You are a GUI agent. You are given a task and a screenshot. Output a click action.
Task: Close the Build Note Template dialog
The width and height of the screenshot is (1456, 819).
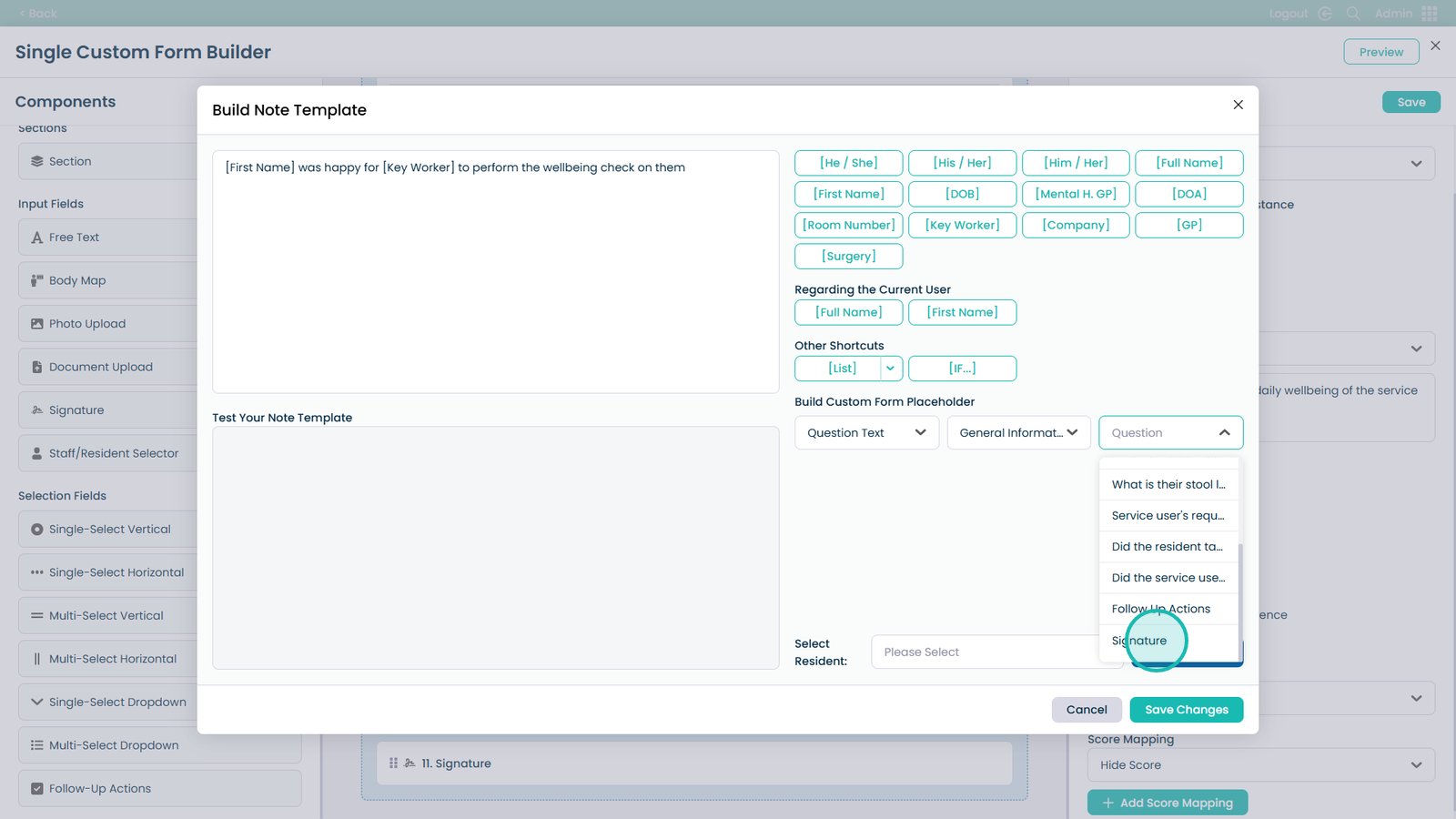pos(1238,105)
